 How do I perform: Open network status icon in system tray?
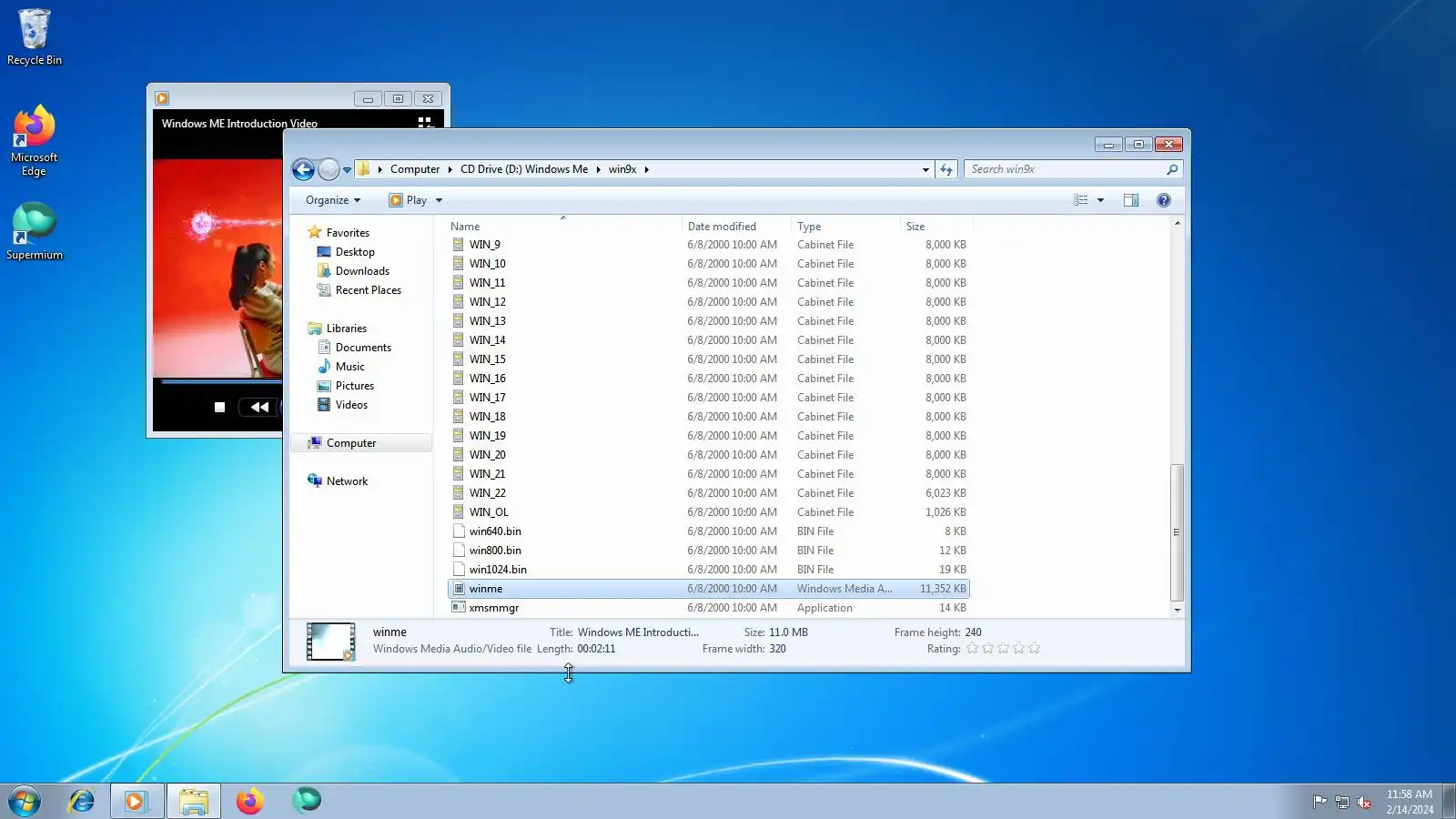point(1341,802)
